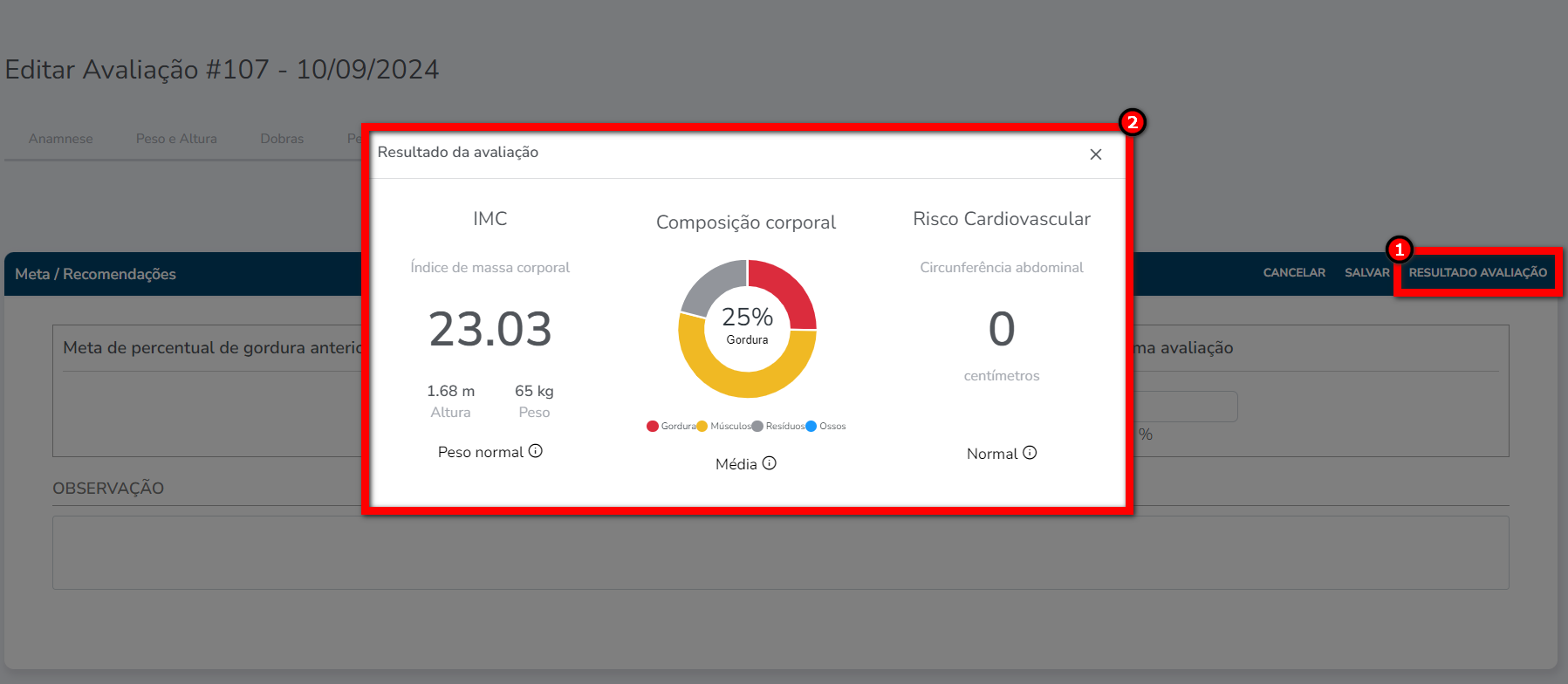
Task: Toggle Ossos legend item in chart
Action: 825,427
